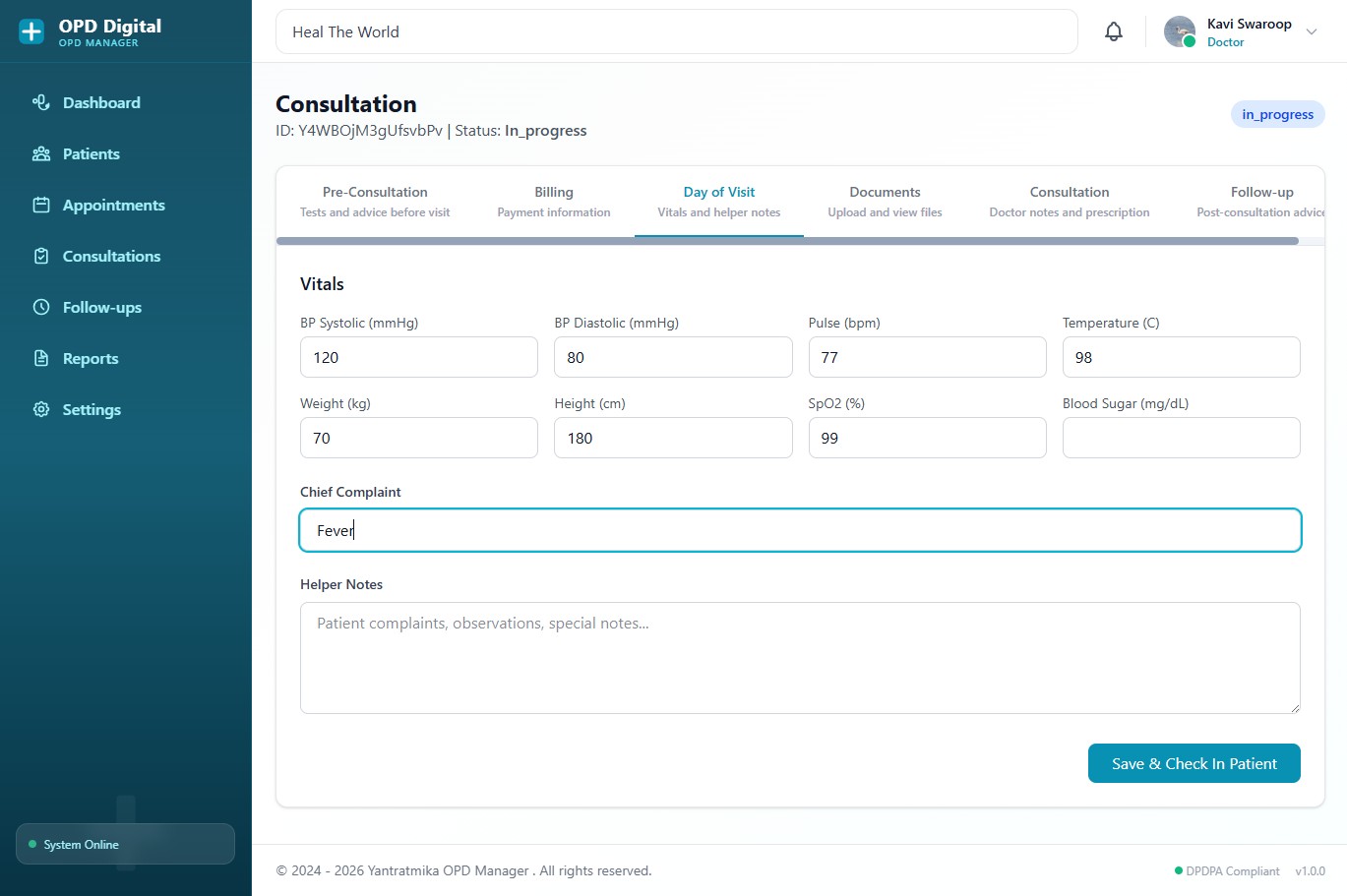Go to the Documents tab
Viewport: 1347px width, 896px height.
pyautogui.click(x=885, y=201)
